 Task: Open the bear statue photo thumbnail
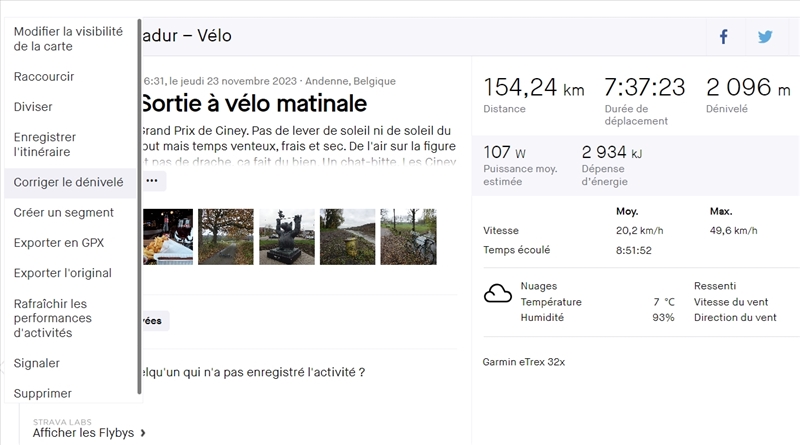[x=287, y=237]
